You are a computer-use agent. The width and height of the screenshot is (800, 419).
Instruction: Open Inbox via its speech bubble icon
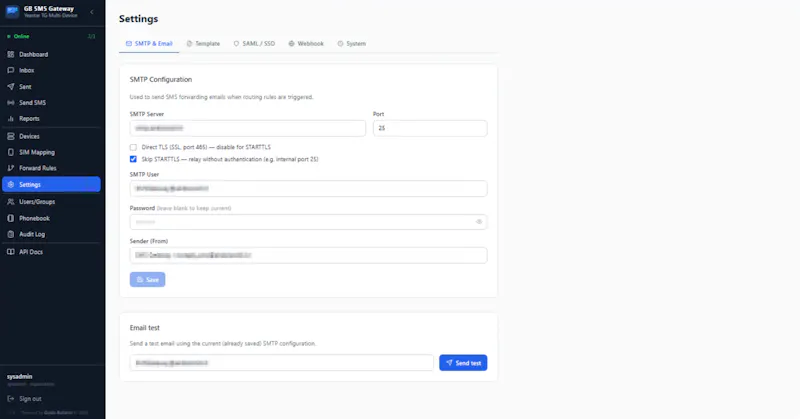point(11,70)
